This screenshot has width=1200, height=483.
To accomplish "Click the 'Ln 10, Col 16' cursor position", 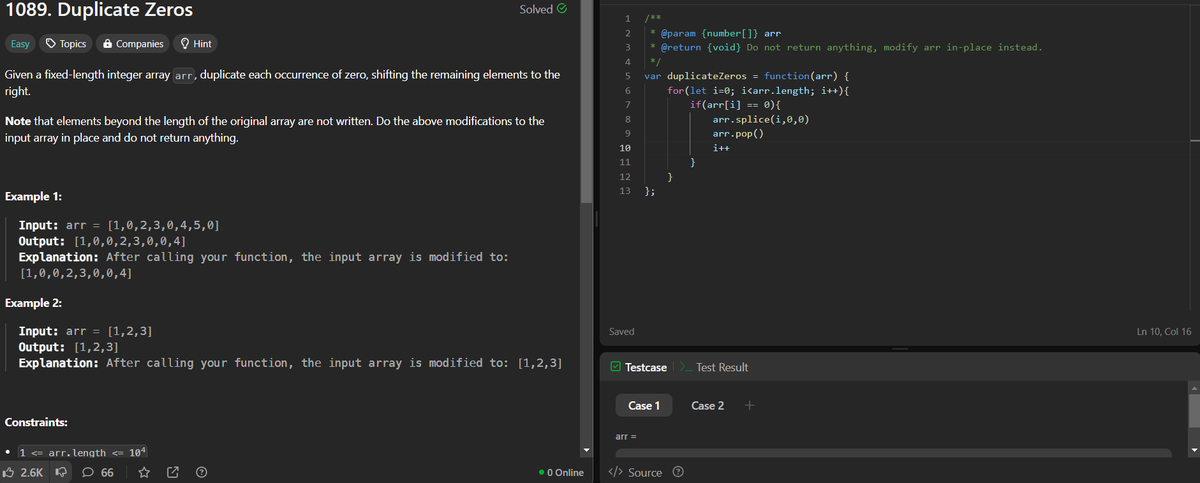I will point(1164,331).
